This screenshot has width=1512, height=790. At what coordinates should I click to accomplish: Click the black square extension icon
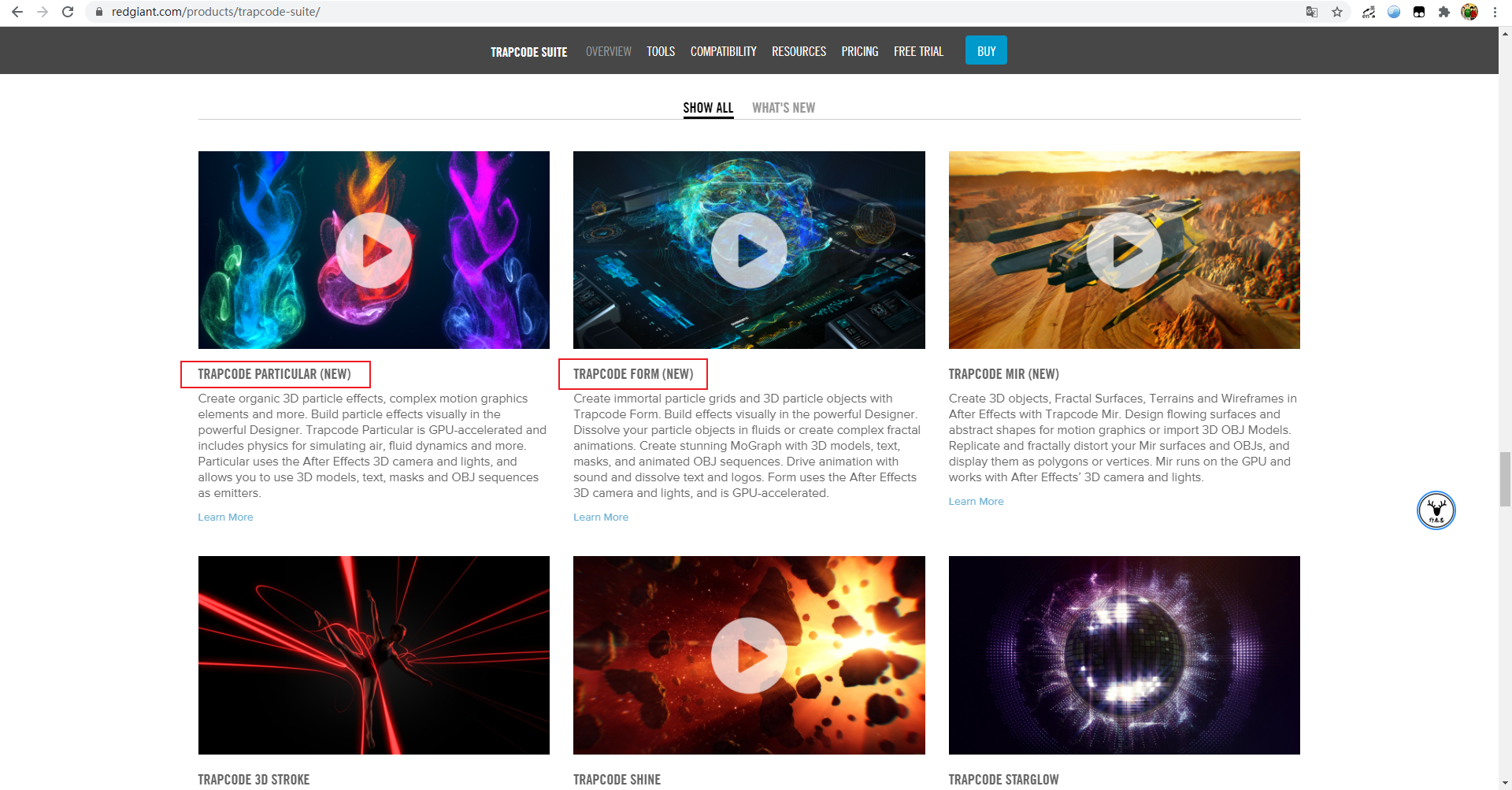(x=1419, y=12)
